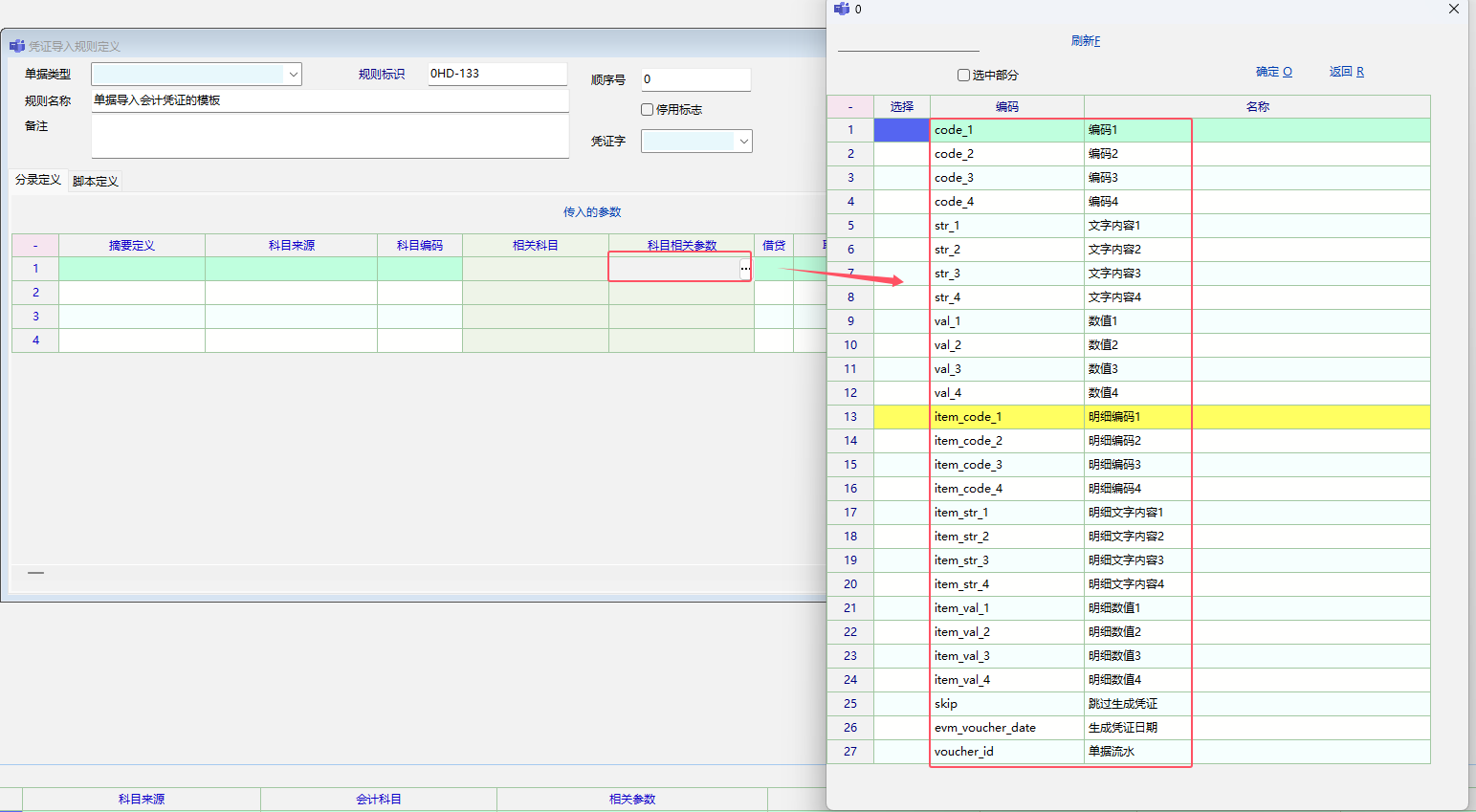Viewport: 1476px width, 812px height.
Task: Click the popup search input field
Action: [x=908, y=42]
